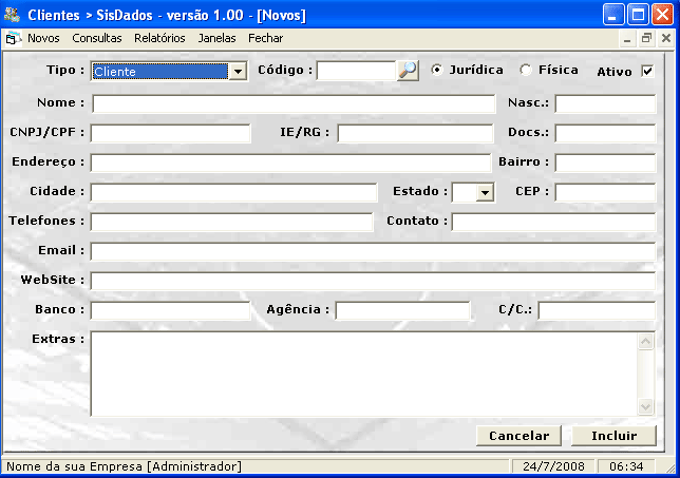
Task: Click inside the Extras text area
Action: pos(364,374)
